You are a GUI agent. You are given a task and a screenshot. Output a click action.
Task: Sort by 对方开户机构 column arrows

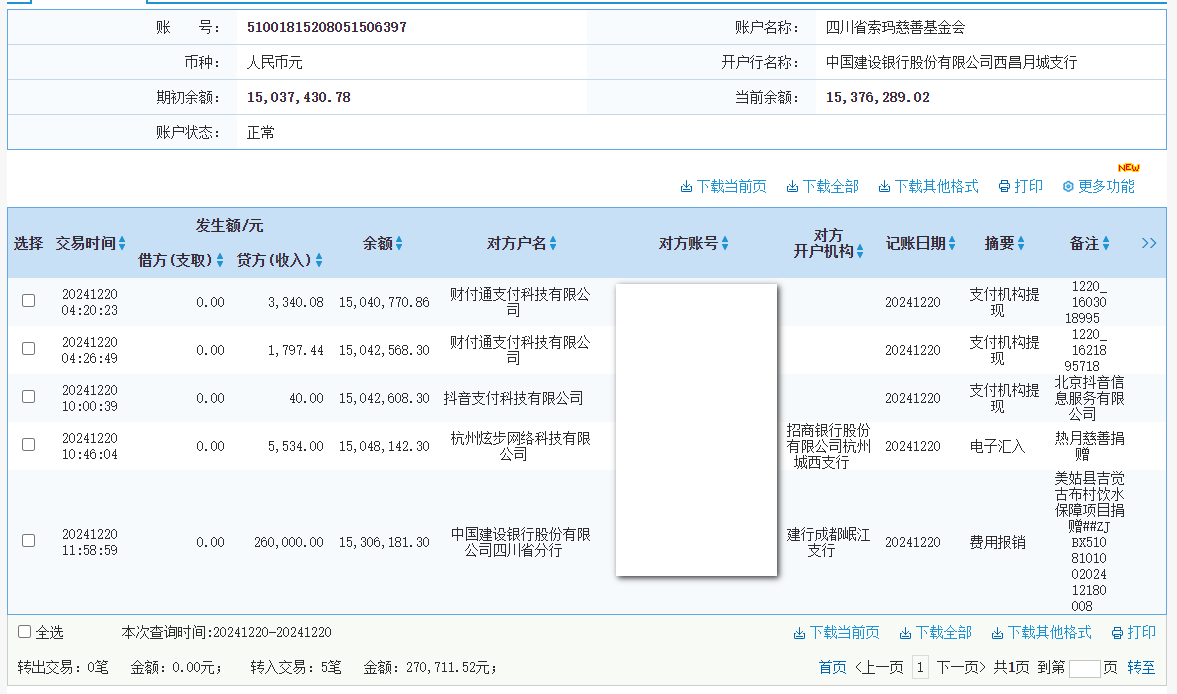[859, 251]
